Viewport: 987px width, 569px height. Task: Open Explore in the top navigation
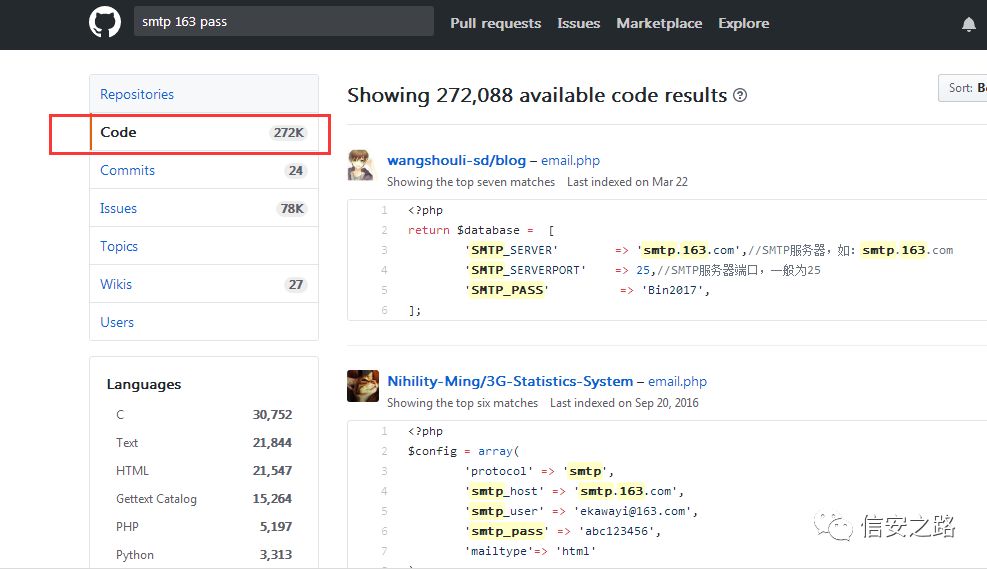[743, 23]
